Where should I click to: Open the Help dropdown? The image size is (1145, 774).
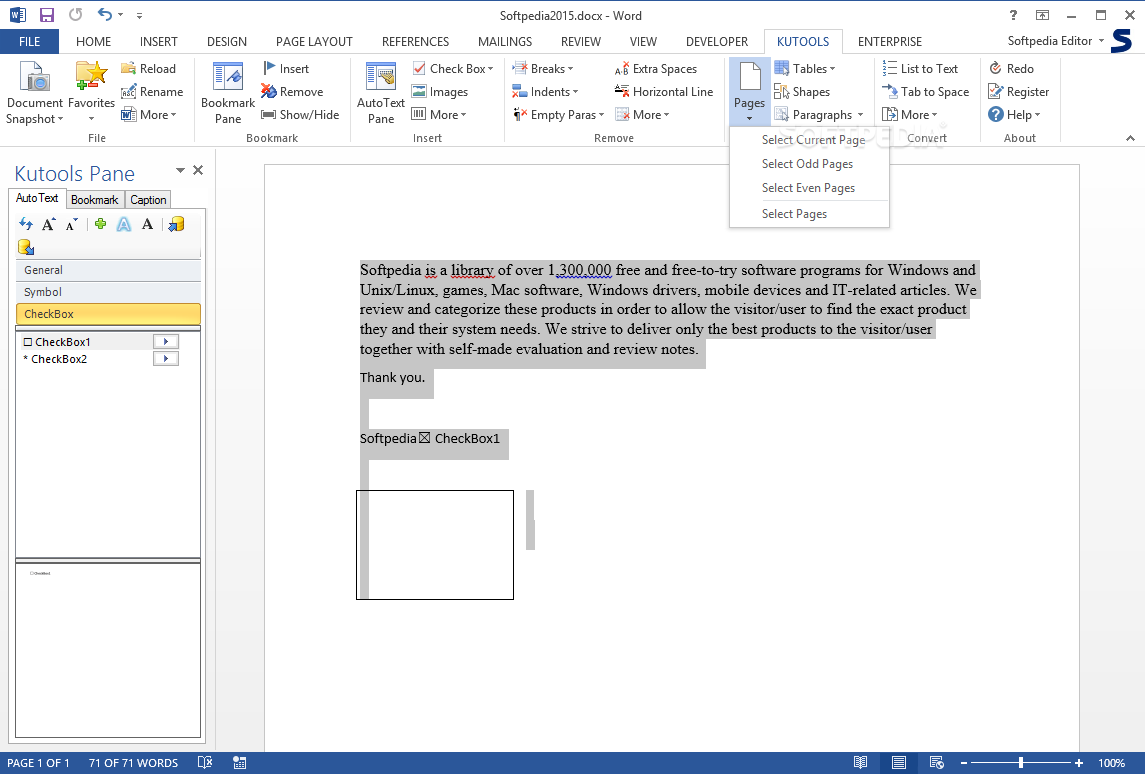(1014, 115)
